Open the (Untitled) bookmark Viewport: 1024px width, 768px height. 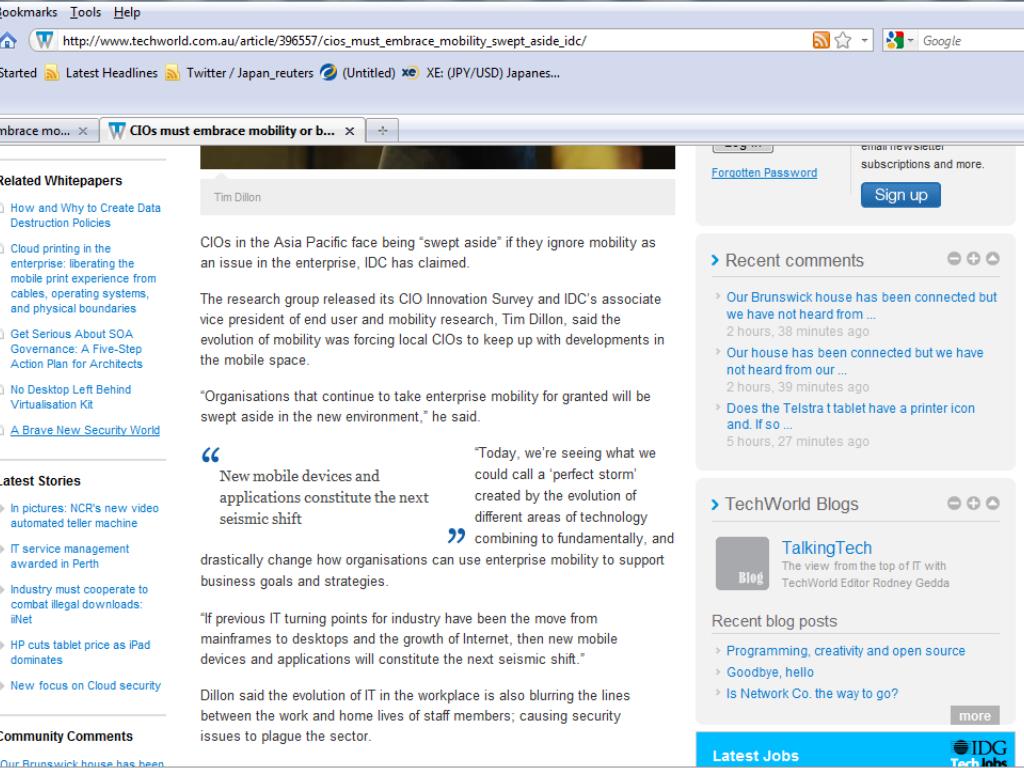[358, 73]
